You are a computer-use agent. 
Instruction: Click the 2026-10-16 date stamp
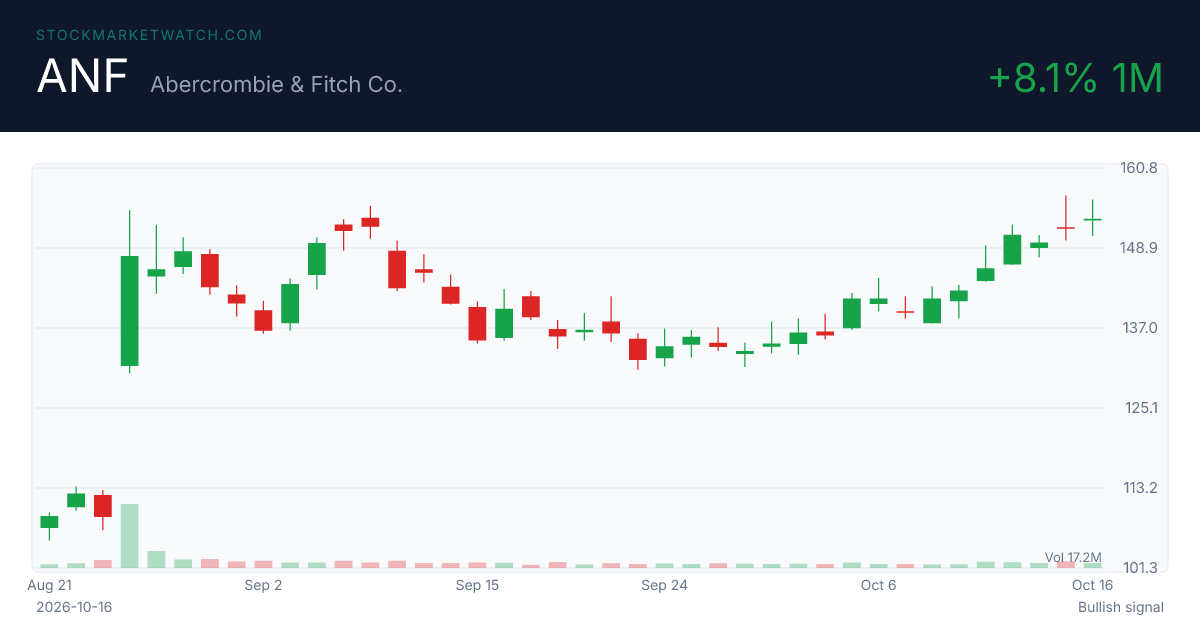click(x=74, y=607)
